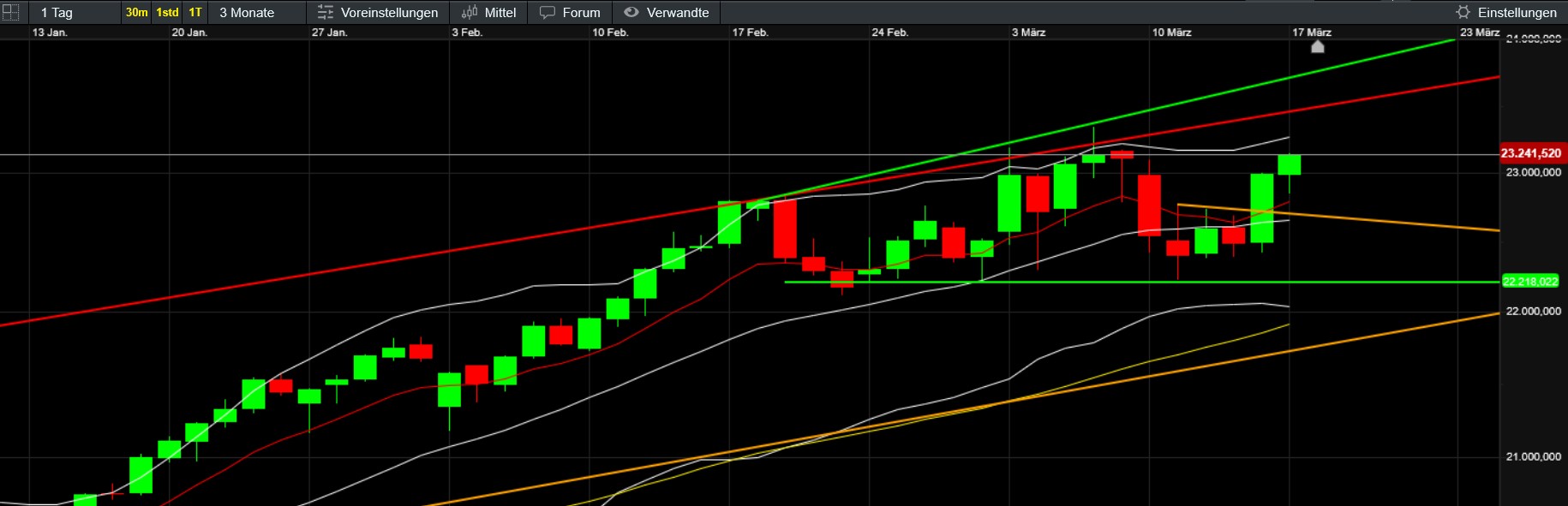Click the 27 Jan. date label
Image resolution: width=1568 pixels, height=506 pixels.
pos(330,33)
